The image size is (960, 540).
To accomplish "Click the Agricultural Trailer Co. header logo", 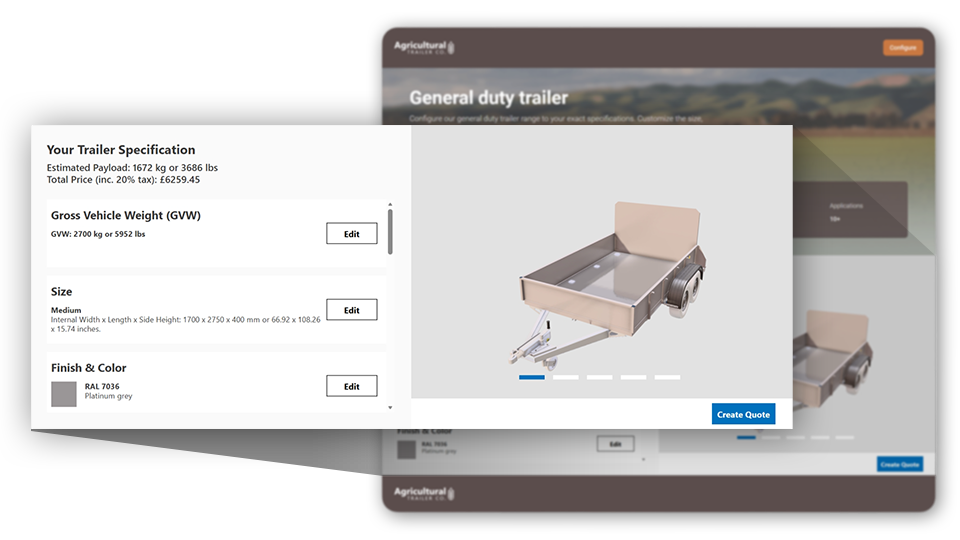I will (424, 47).
